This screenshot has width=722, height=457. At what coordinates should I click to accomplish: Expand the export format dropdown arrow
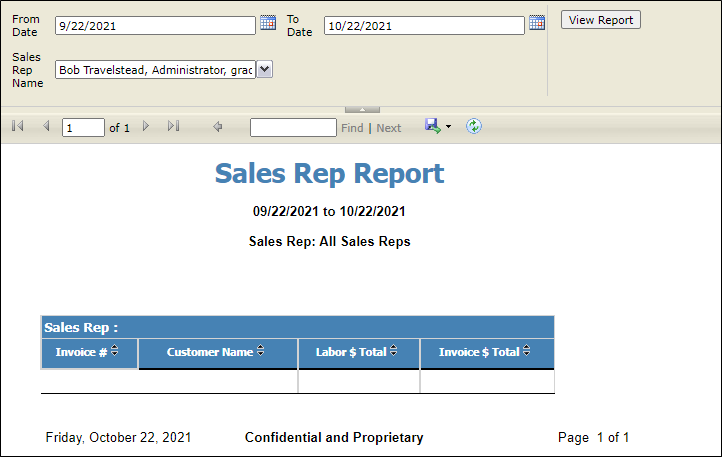pyautogui.click(x=449, y=127)
